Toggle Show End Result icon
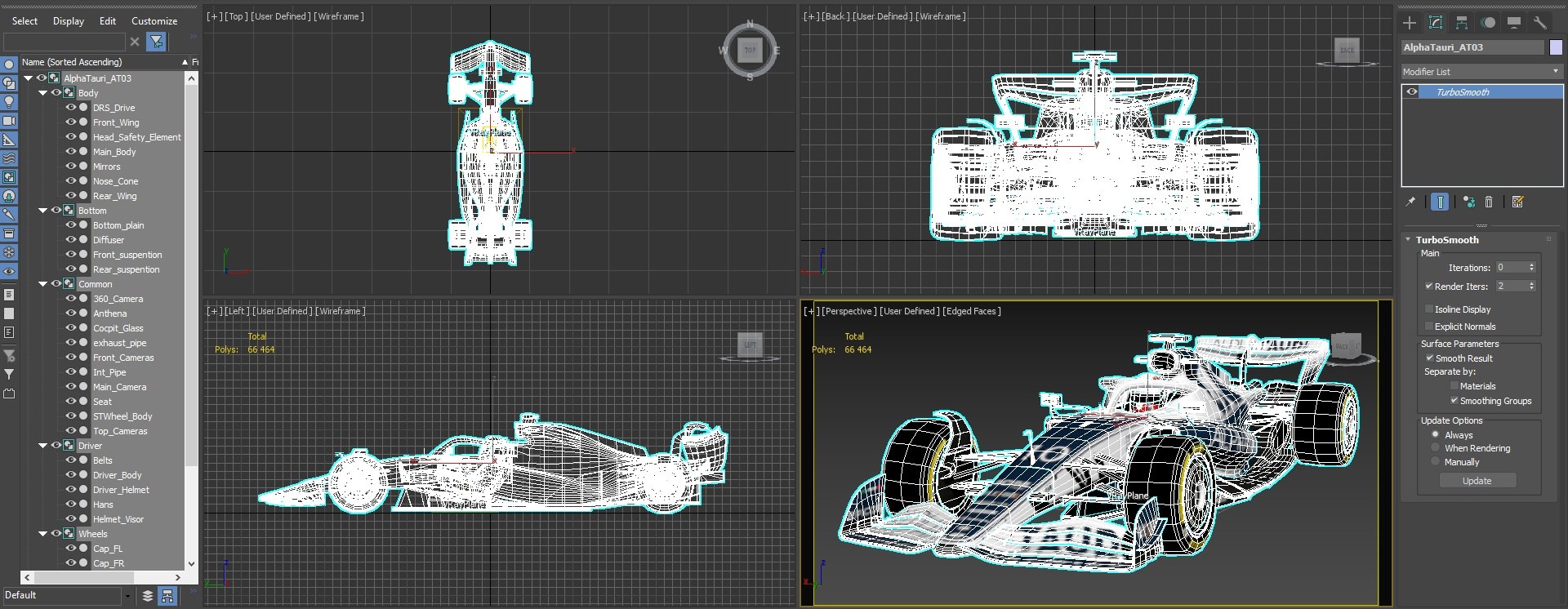Image resolution: width=1568 pixels, height=609 pixels. point(1440,202)
